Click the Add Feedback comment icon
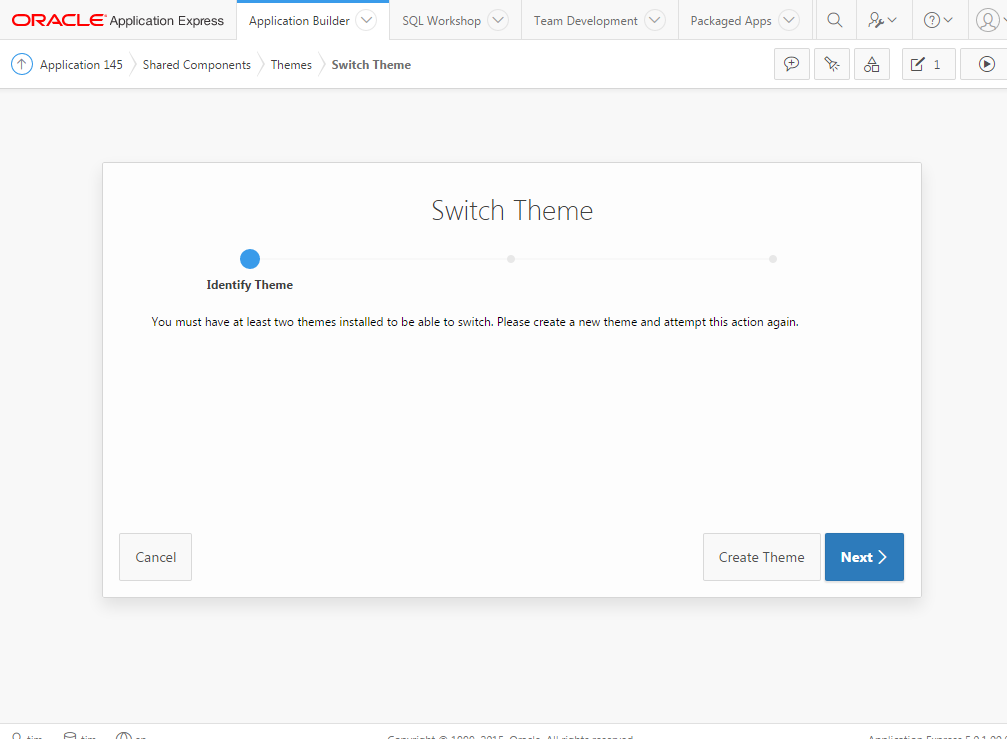1007x739 pixels. [792, 64]
